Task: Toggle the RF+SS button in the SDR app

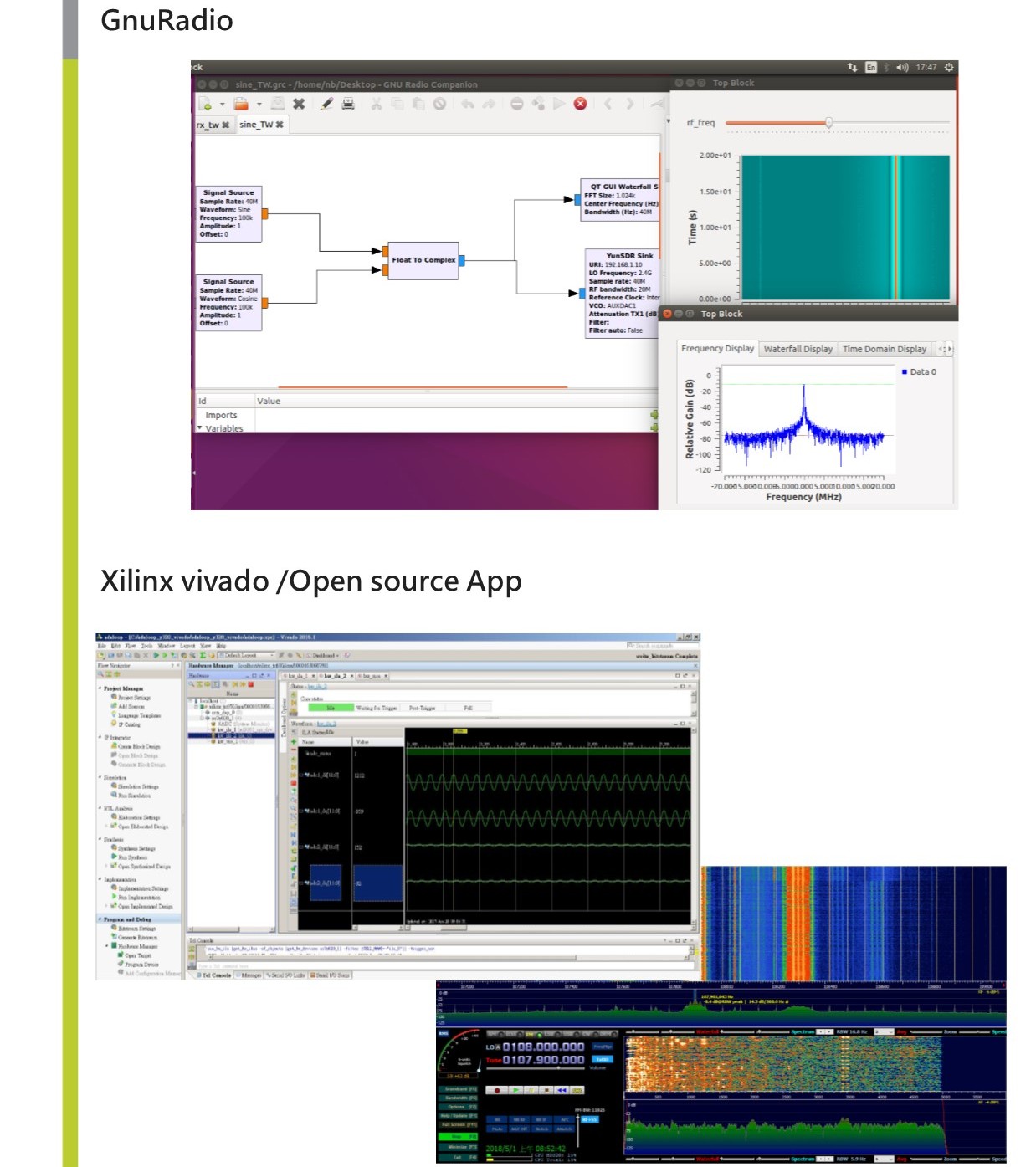Action: [590, 1119]
